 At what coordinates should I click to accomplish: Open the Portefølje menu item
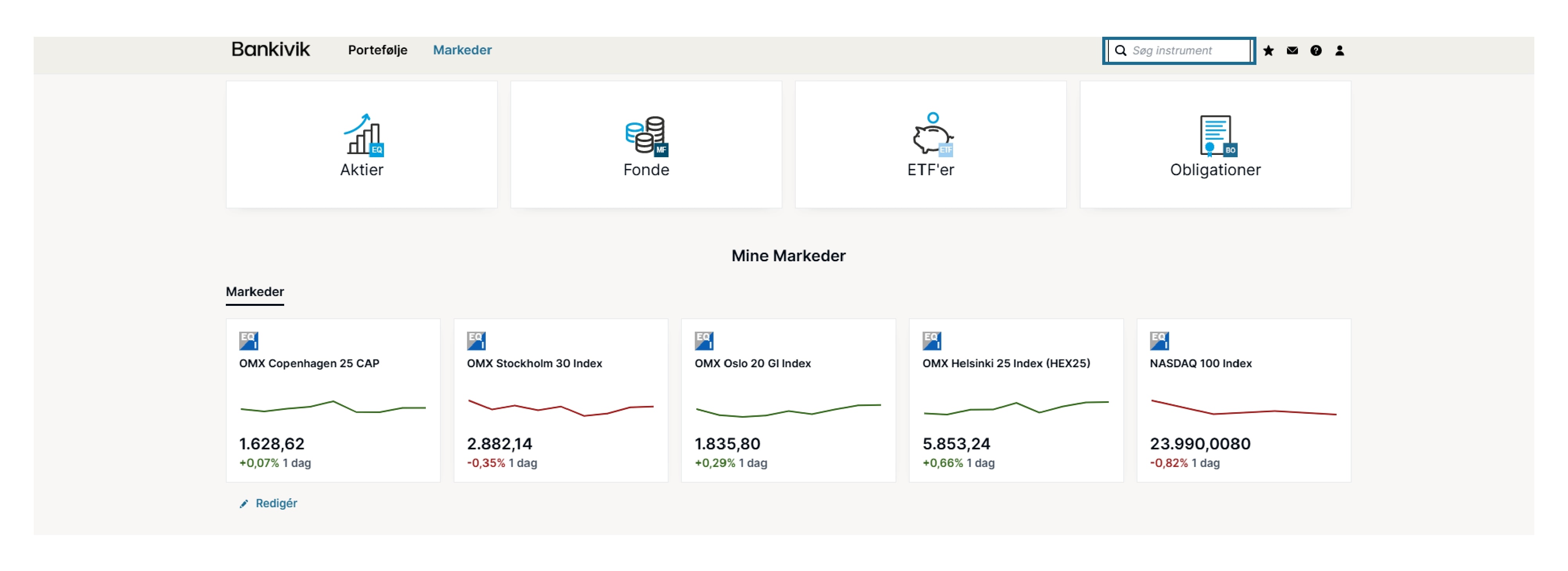[x=377, y=50]
